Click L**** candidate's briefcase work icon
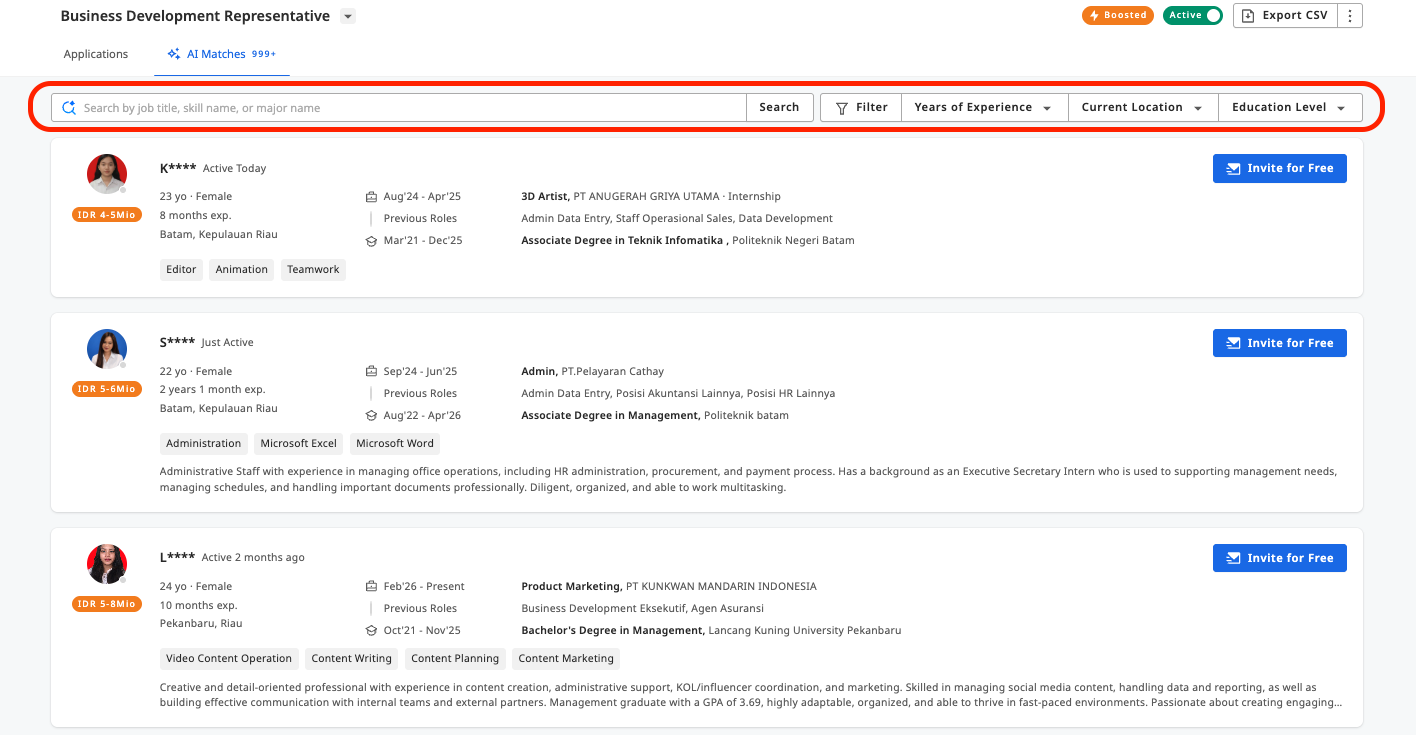 pyautogui.click(x=371, y=587)
